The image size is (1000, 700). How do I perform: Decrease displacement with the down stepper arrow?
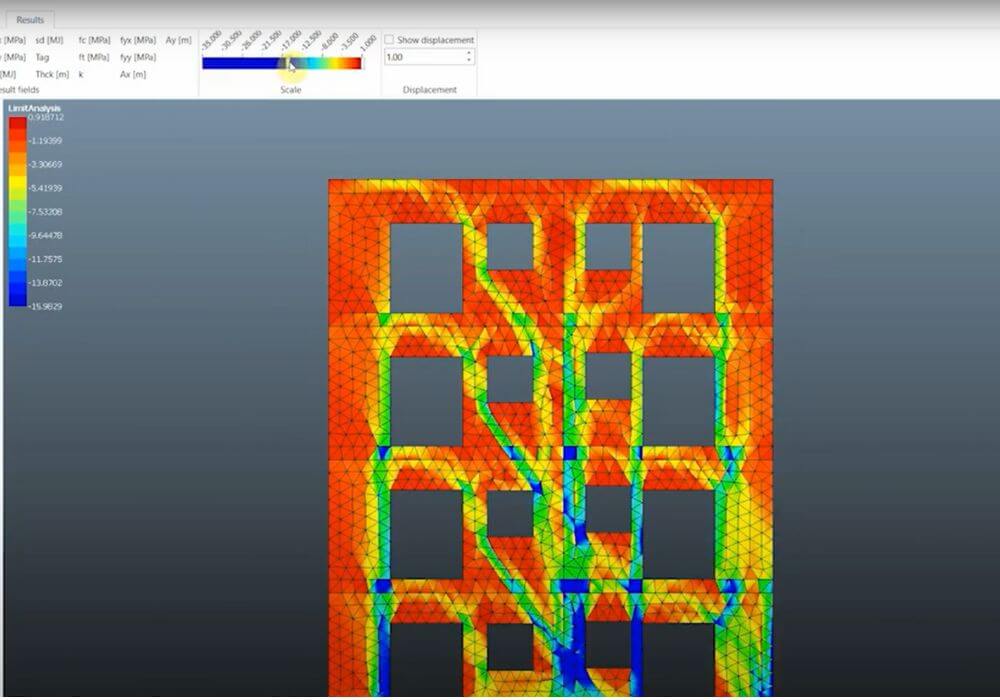click(x=469, y=61)
